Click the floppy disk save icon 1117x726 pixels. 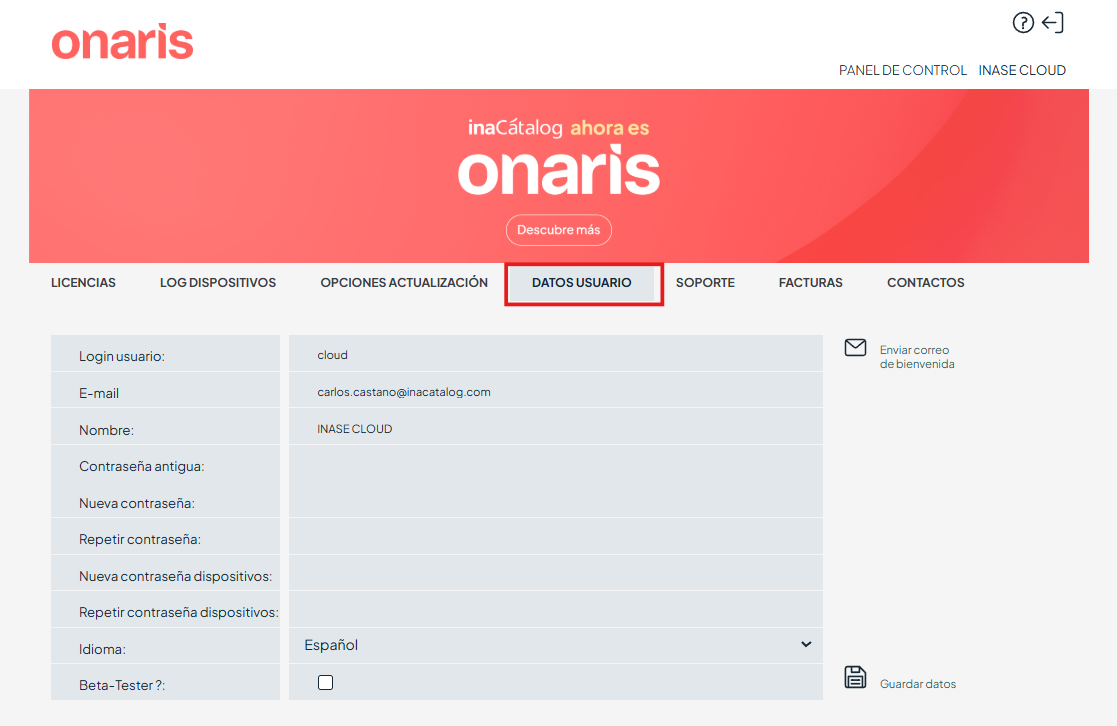(855, 677)
